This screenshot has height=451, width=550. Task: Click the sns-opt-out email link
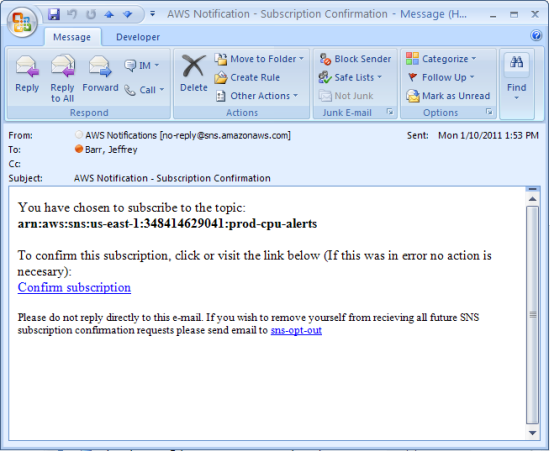pyautogui.click(x=296, y=330)
